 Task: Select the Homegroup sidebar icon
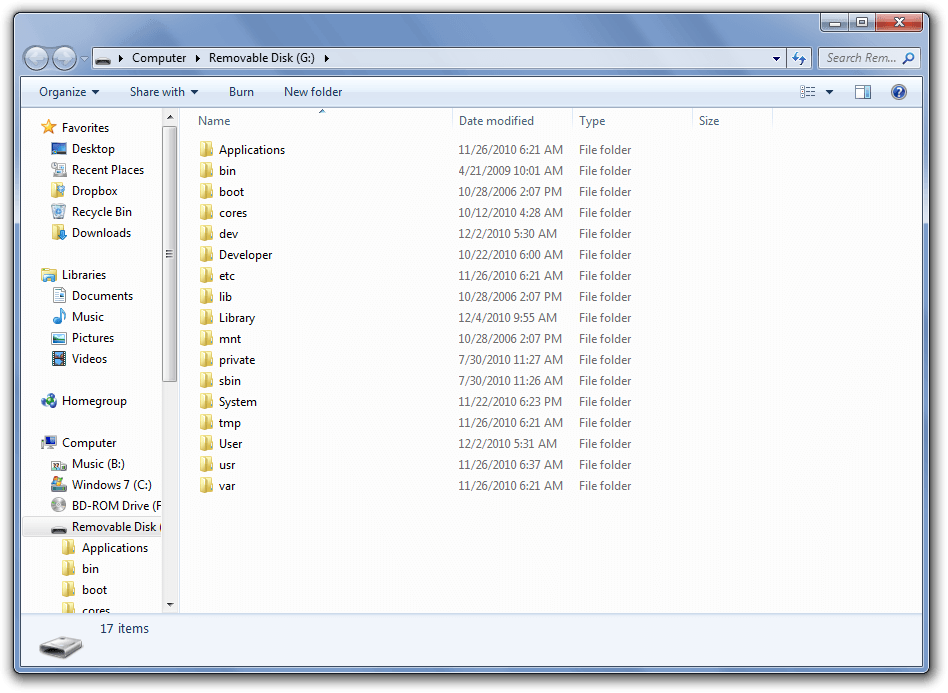pyautogui.click(x=49, y=401)
